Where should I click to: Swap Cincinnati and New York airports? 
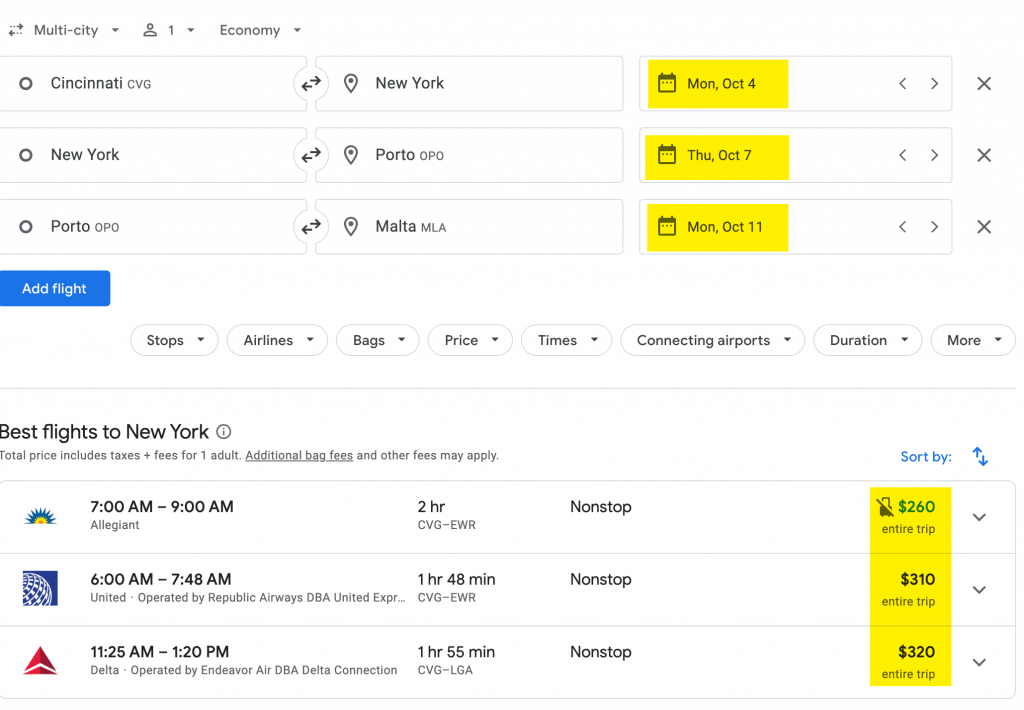(311, 84)
